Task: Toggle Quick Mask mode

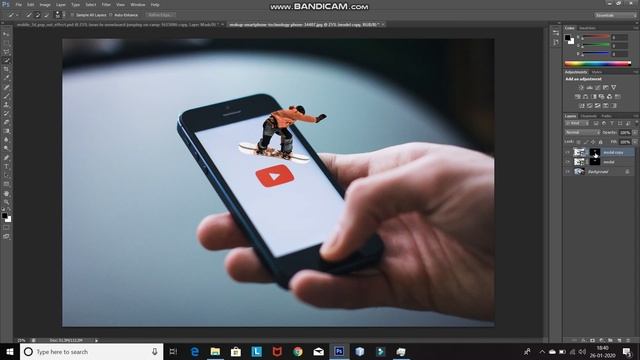Action: tap(6, 227)
